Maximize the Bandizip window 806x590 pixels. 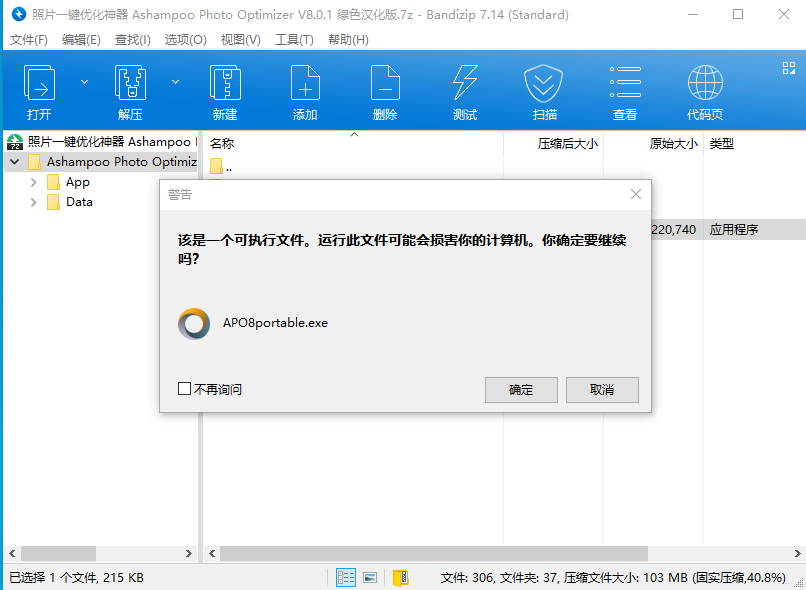tap(738, 14)
